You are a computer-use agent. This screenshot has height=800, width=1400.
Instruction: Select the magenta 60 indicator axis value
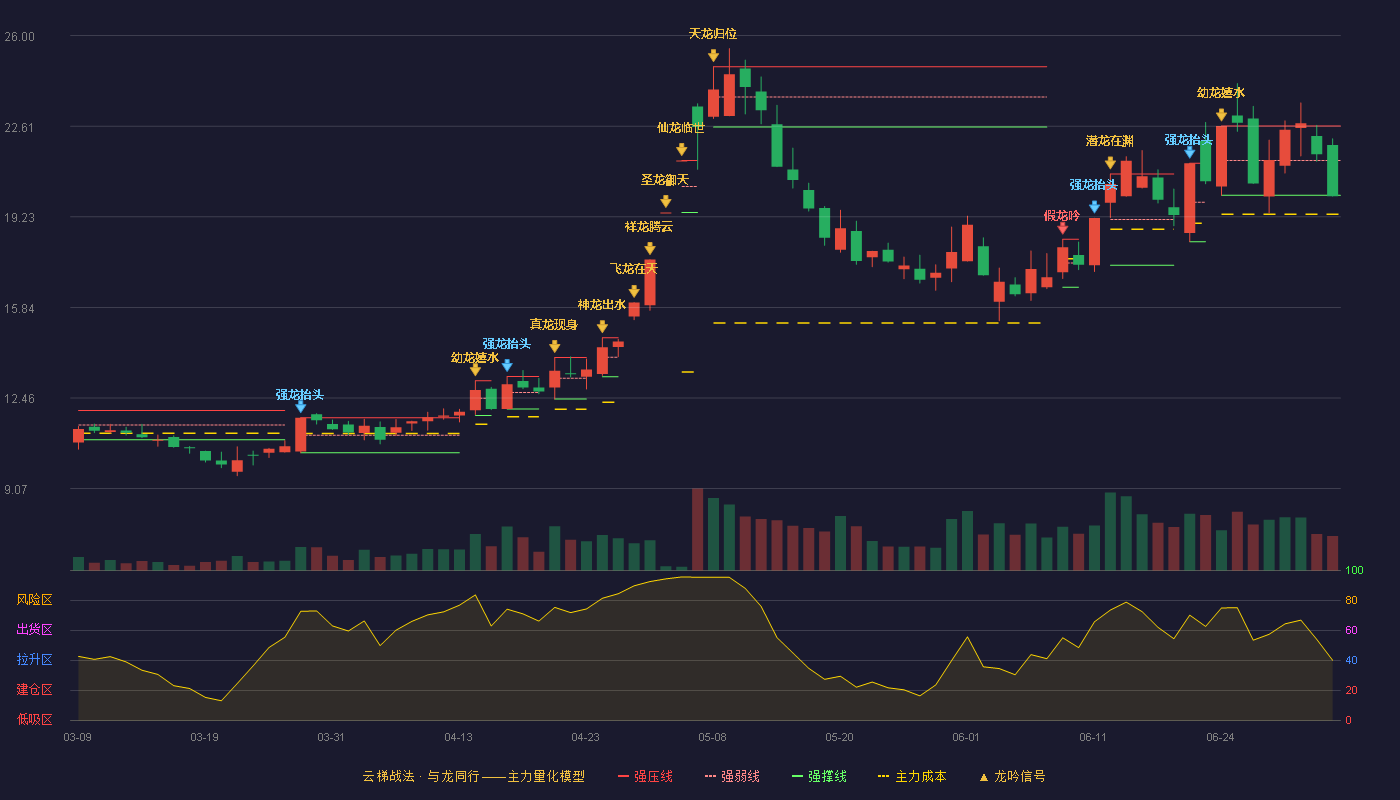1351,630
